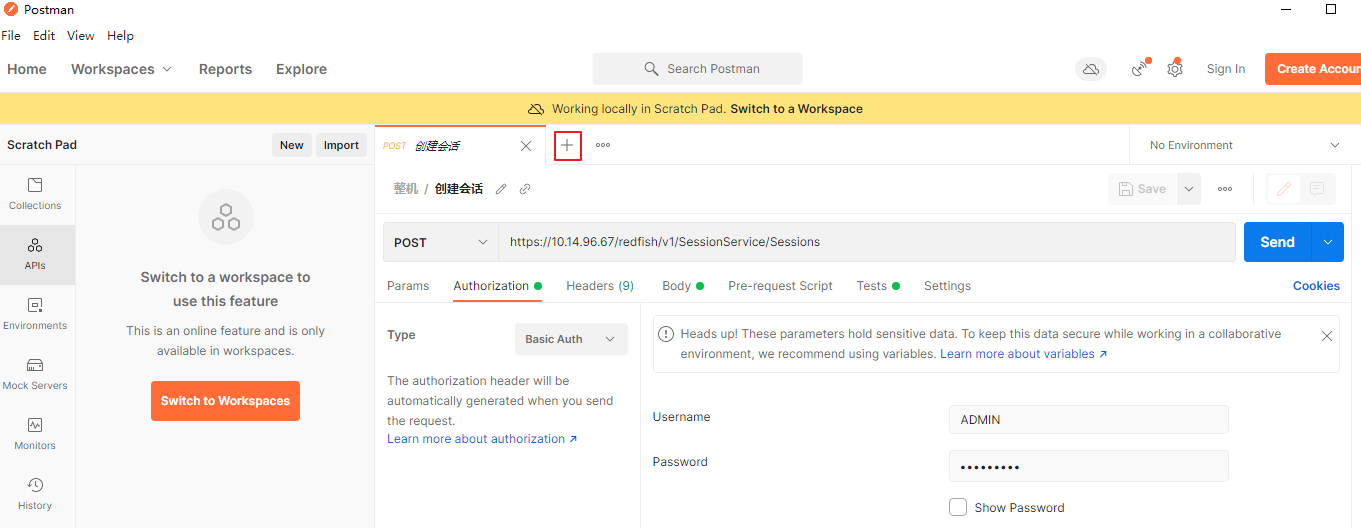Click the request URL field
1361x528 pixels.
(867, 242)
